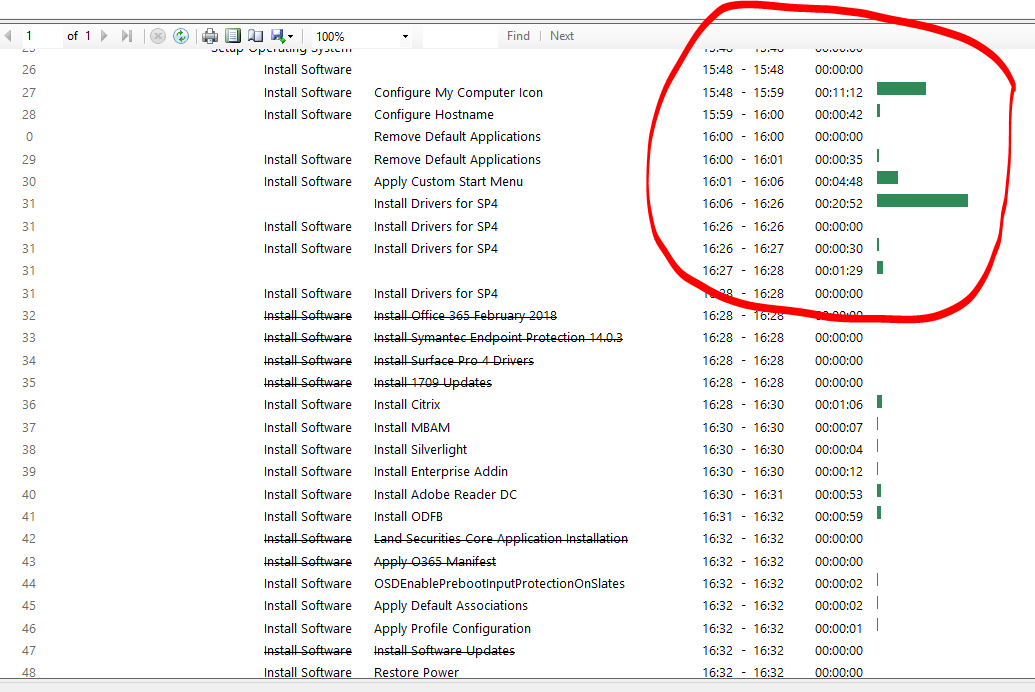Screen dimensions: 1035x692
Task: Select the Install Citrix row text
Action: (406, 405)
